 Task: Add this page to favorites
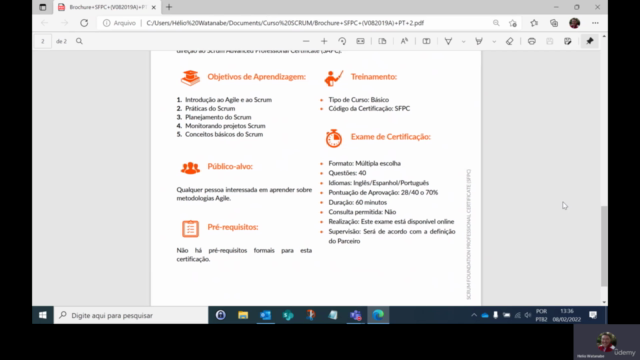513,23
